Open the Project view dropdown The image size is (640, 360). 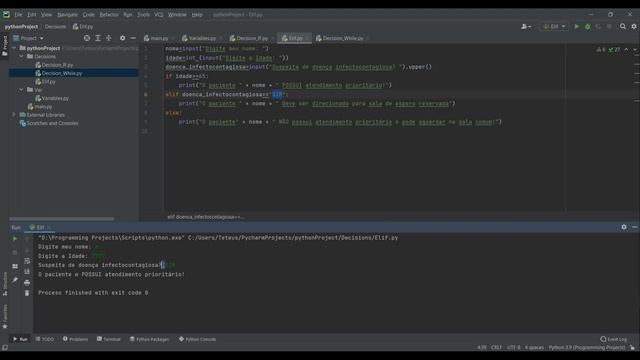tap(29, 38)
